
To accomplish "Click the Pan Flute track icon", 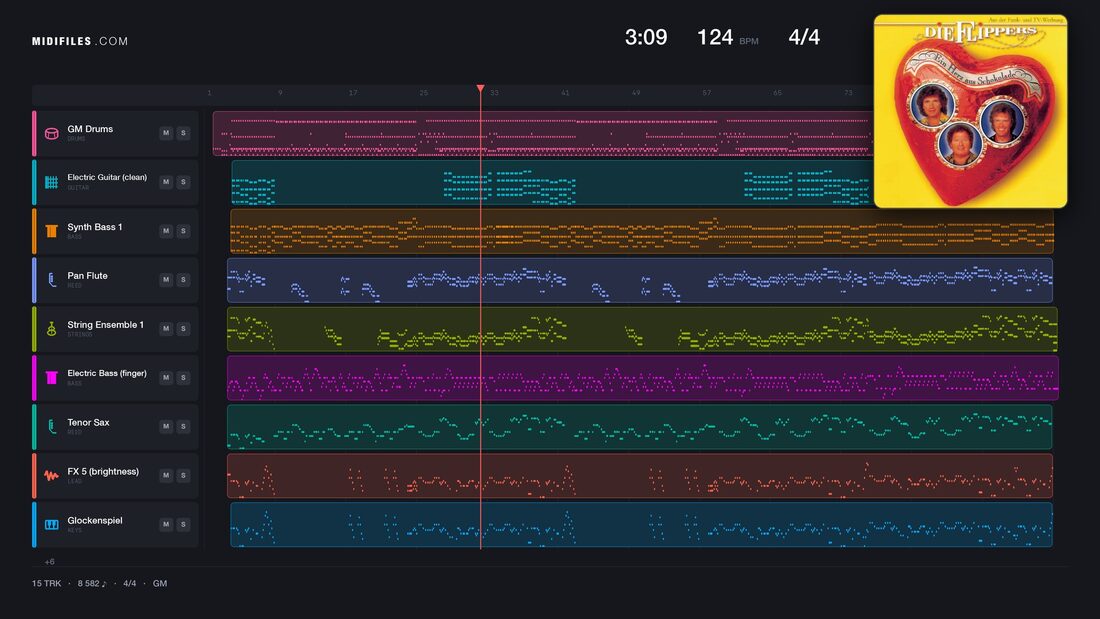I will pos(51,280).
